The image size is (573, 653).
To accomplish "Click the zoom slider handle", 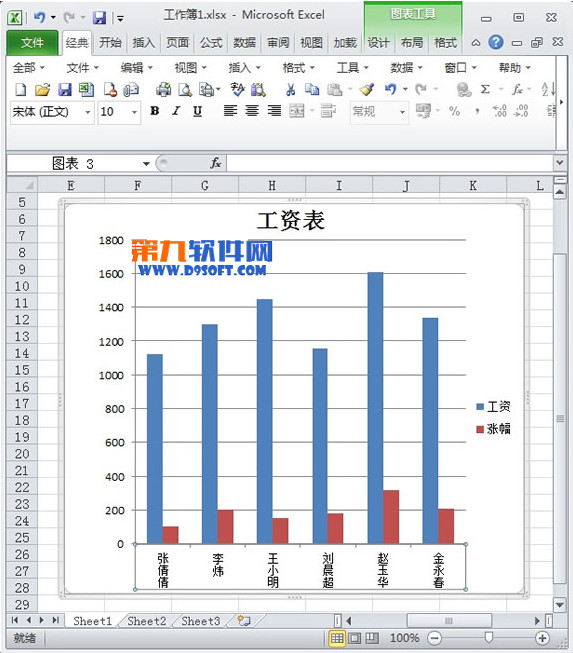I will 489,637.
